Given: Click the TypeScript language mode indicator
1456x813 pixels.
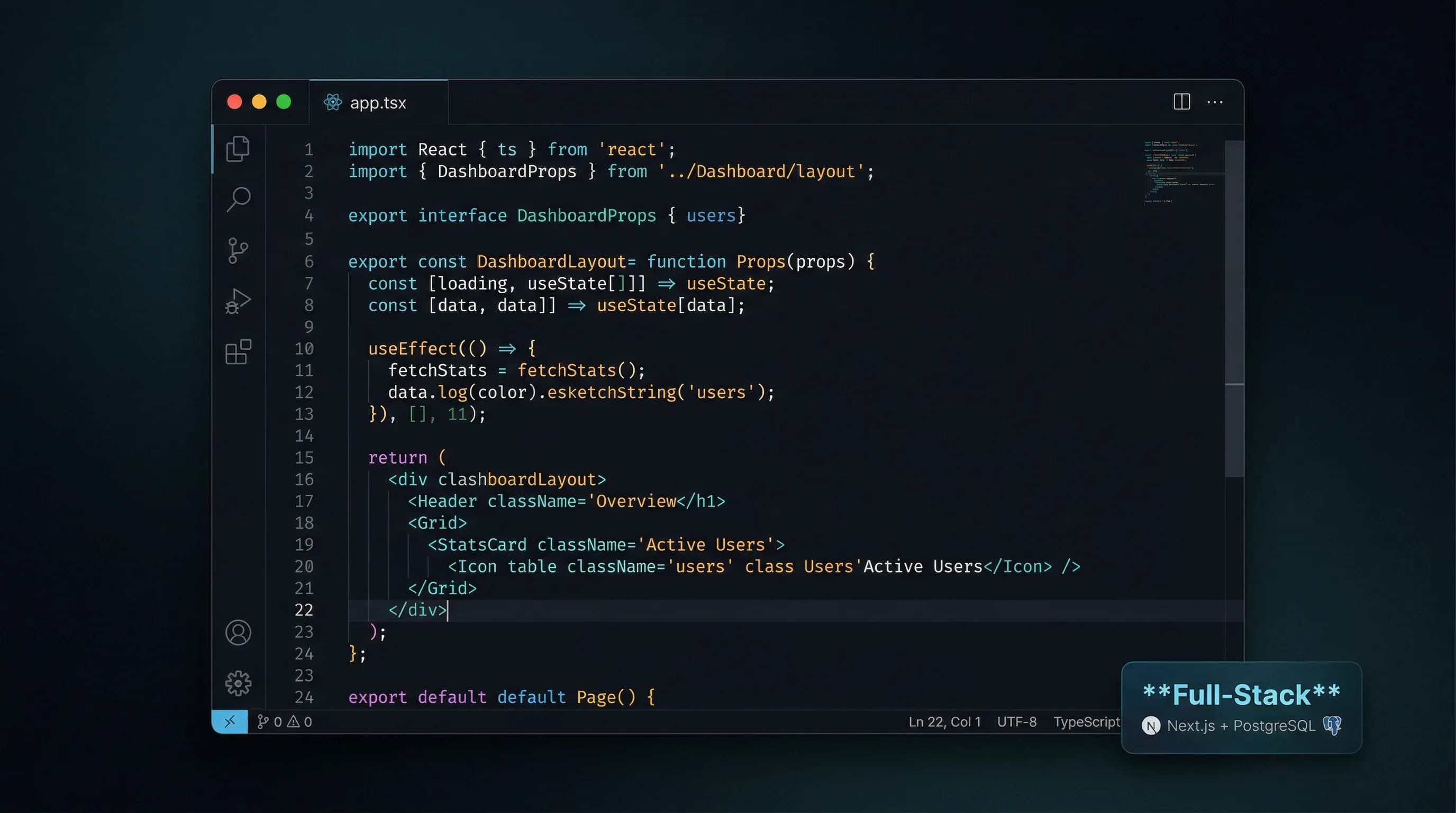Looking at the screenshot, I should click(x=1086, y=721).
